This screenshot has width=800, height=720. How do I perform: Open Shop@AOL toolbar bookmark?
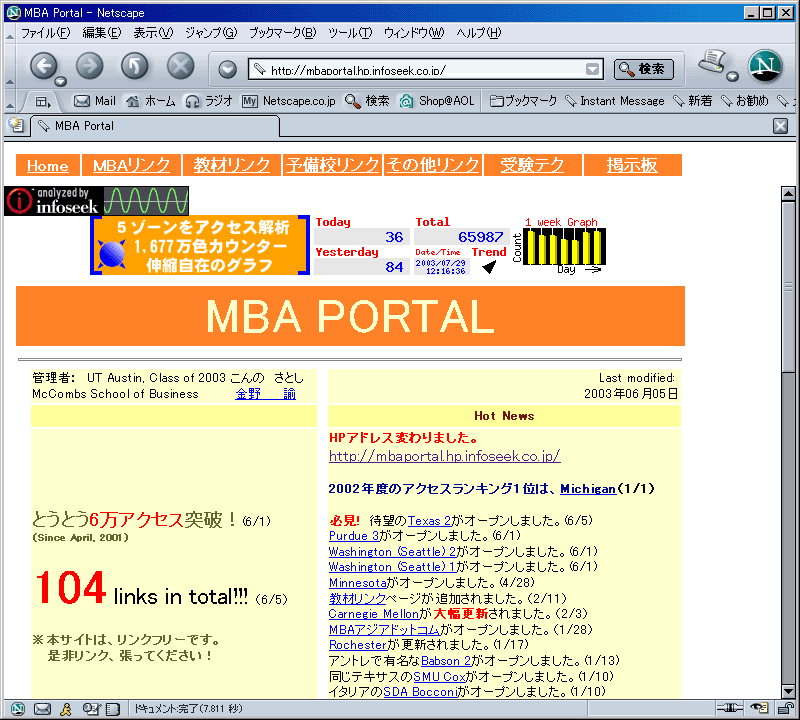point(437,101)
